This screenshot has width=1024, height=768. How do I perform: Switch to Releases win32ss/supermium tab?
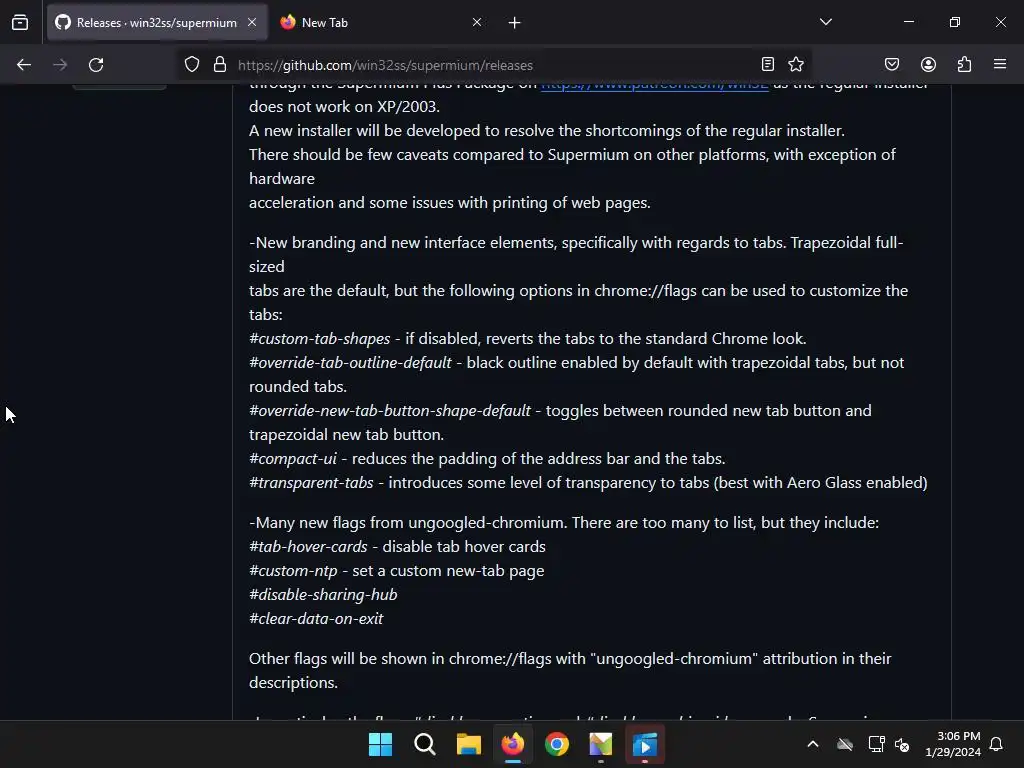157,22
